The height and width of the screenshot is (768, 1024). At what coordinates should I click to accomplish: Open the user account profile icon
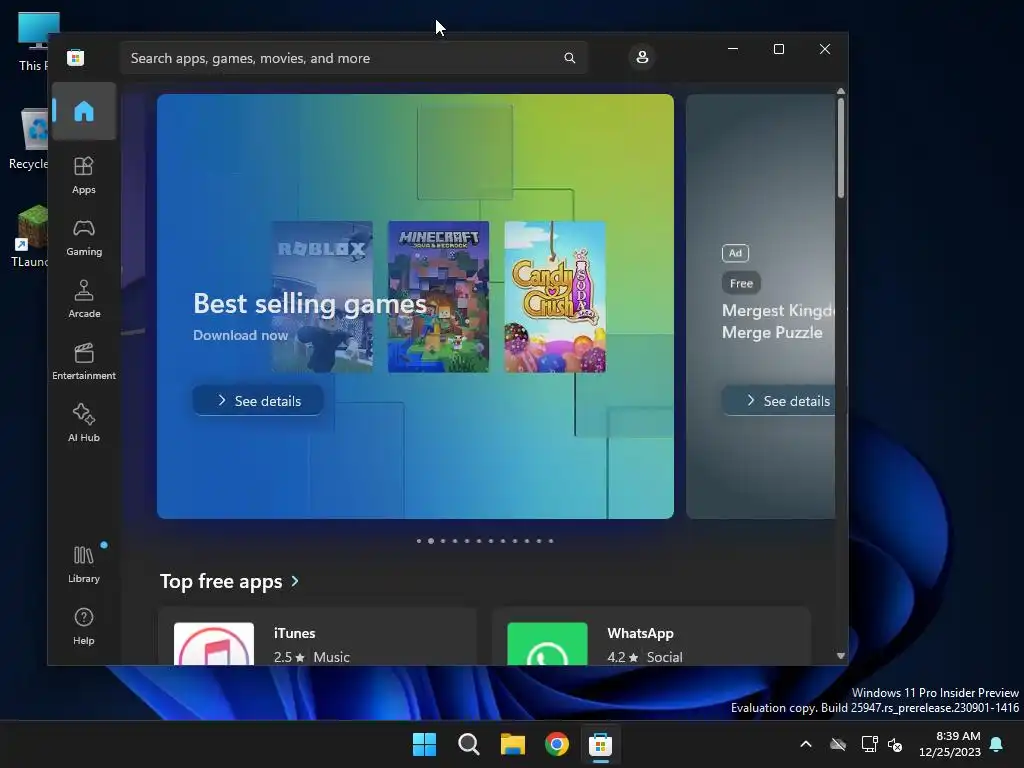tap(642, 57)
